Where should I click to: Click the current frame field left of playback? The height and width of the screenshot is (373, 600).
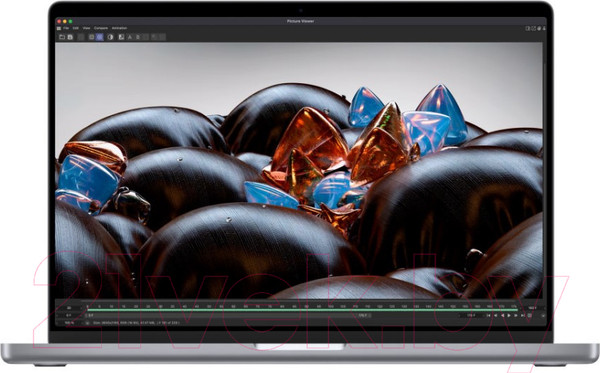pyautogui.click(x=471, y=316)
